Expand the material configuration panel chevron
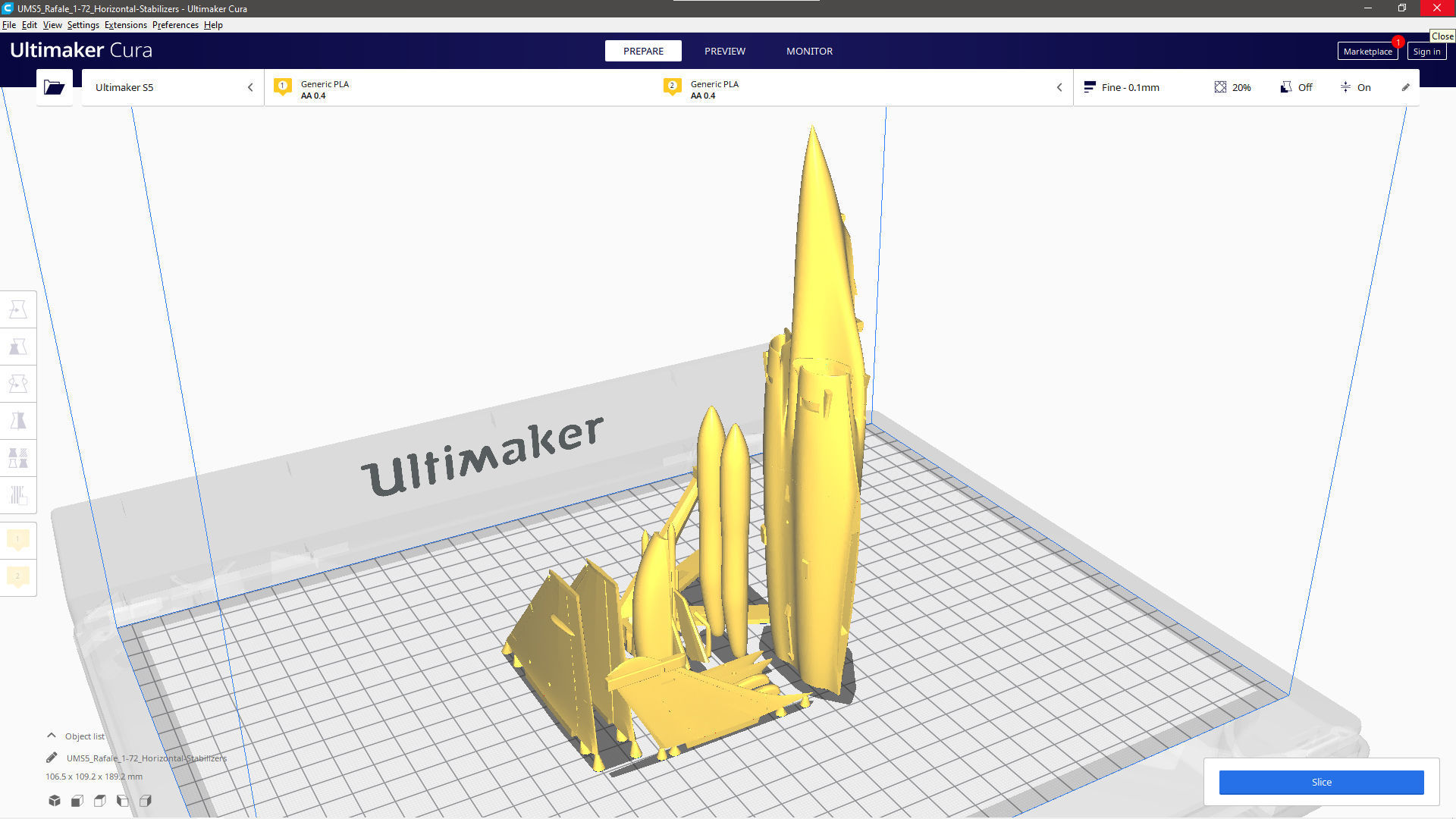 tap(1059, 87)
